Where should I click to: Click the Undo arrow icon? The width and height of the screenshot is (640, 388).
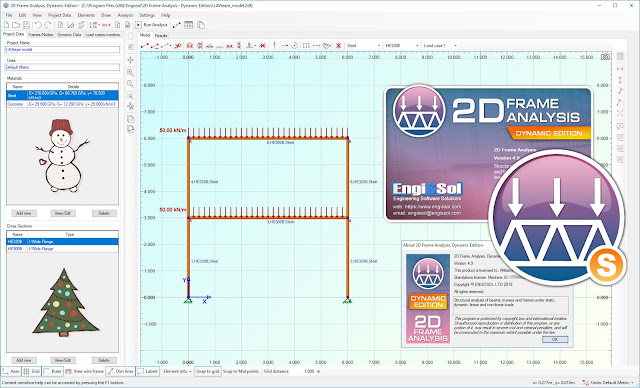[38, 25]
